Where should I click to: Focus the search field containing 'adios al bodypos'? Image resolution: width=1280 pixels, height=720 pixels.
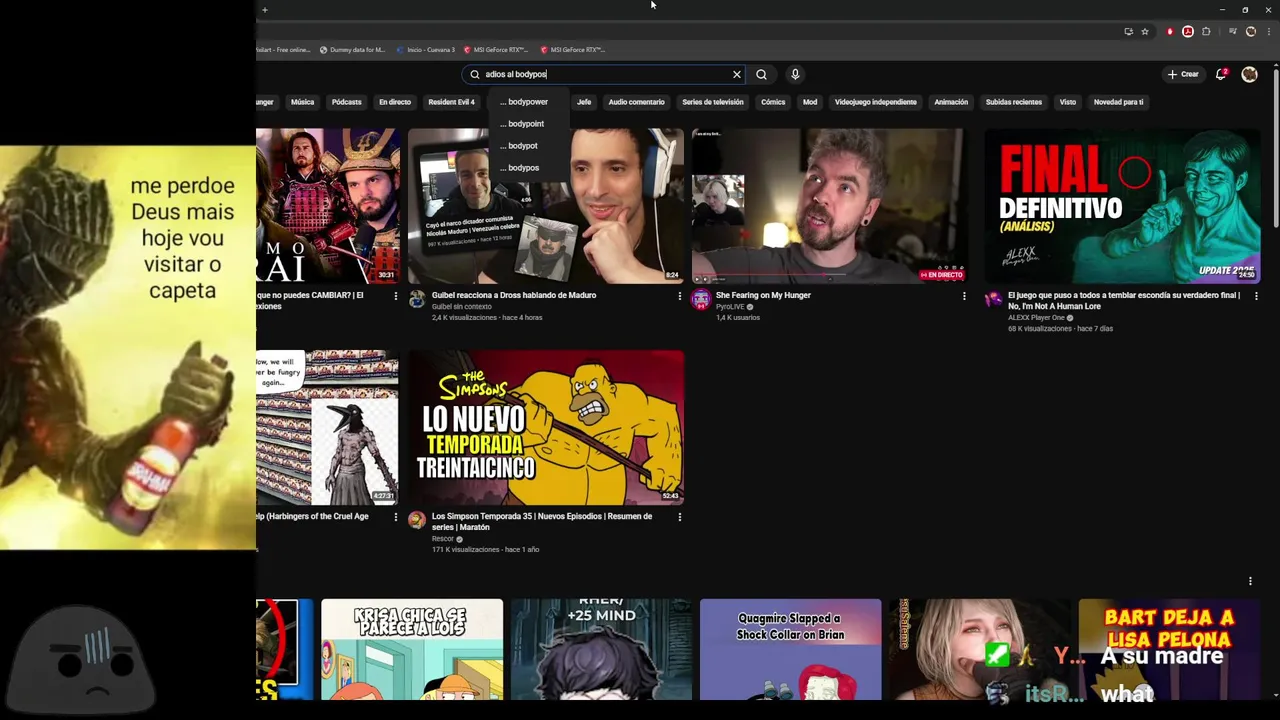click(x=605, y=74)
